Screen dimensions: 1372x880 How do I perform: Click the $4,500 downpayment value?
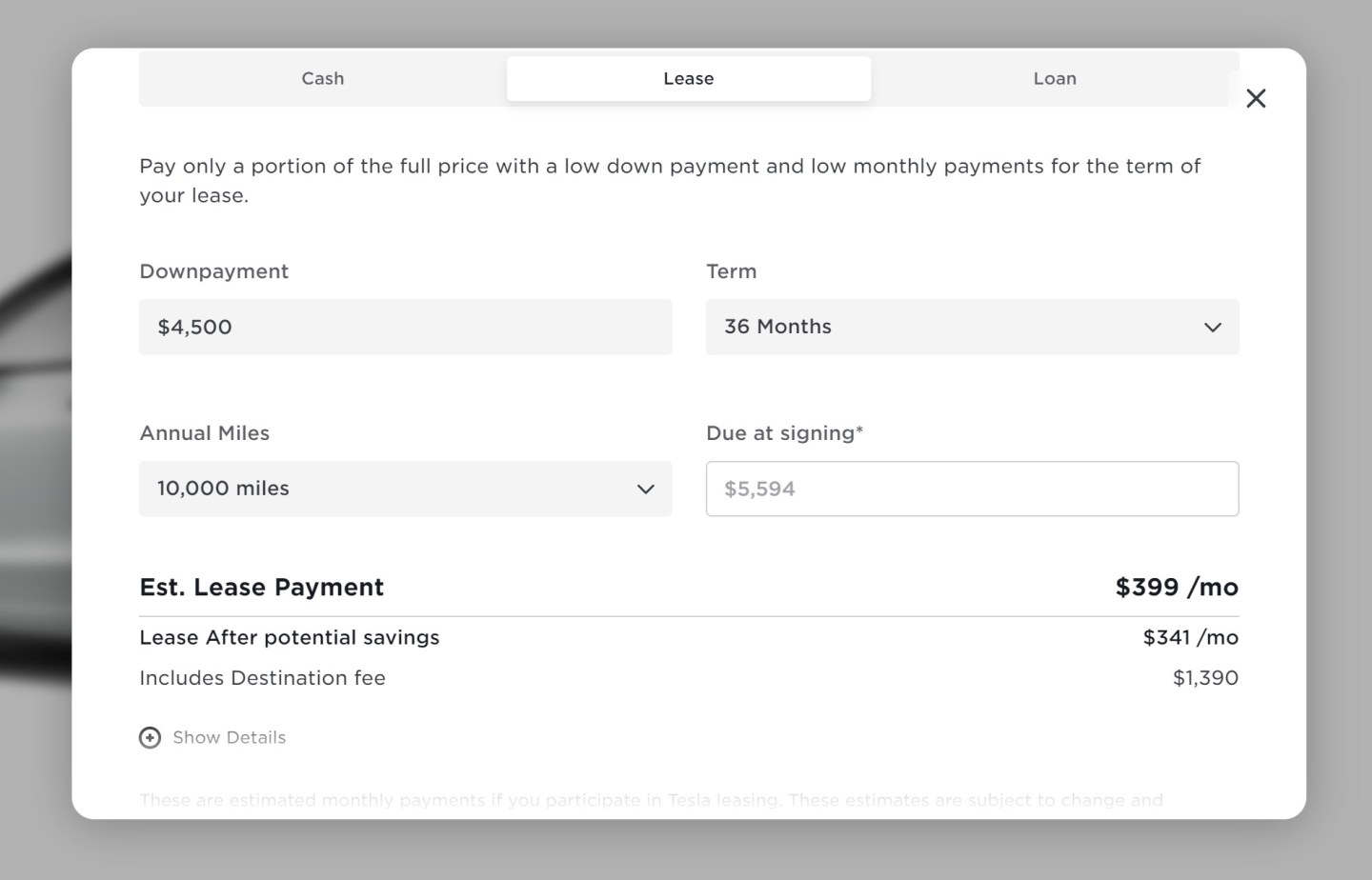[x=194, y=327]
